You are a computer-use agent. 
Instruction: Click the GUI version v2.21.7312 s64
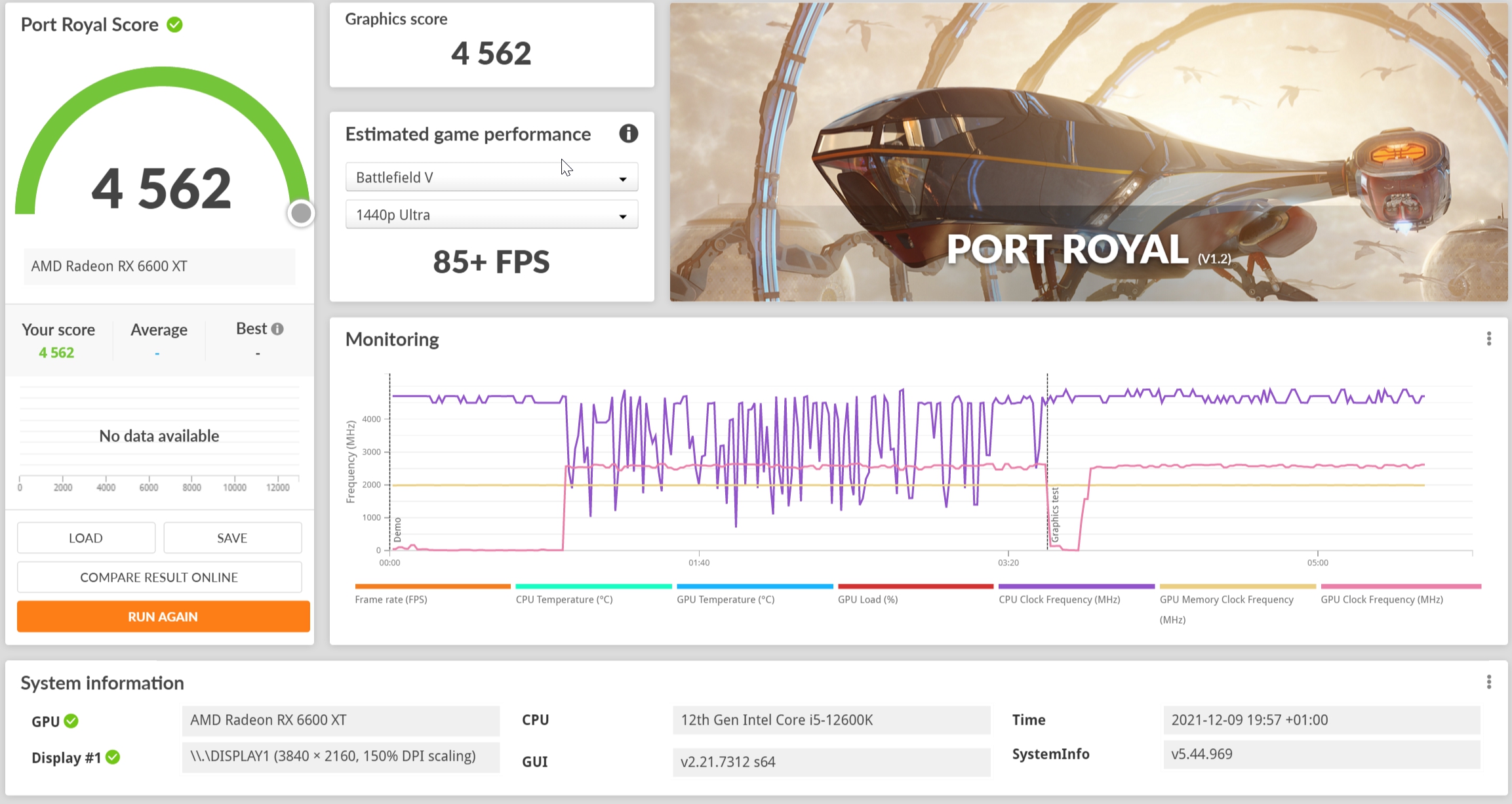831,762
